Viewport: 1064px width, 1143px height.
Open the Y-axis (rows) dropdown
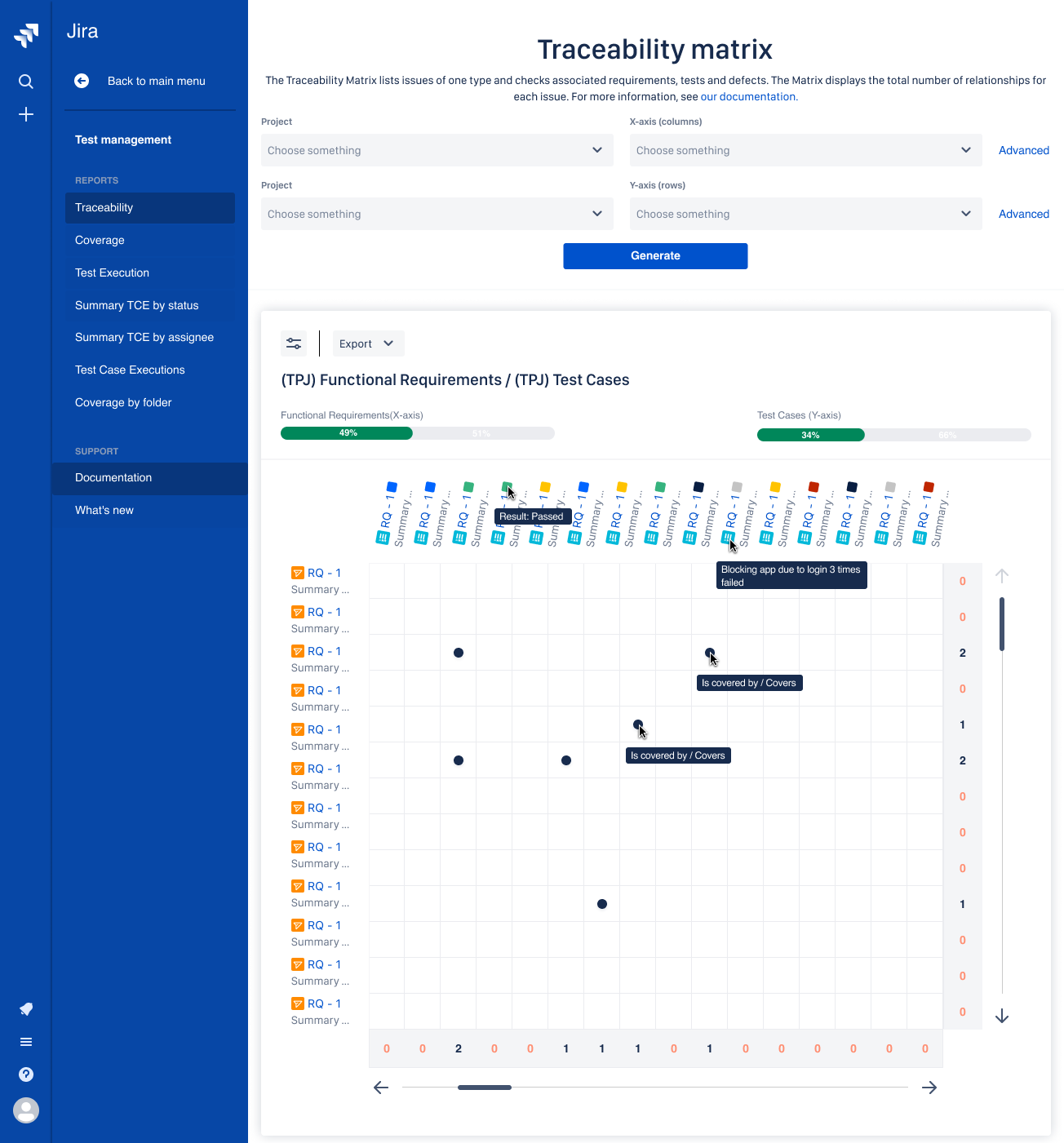[x=806, y=214]
